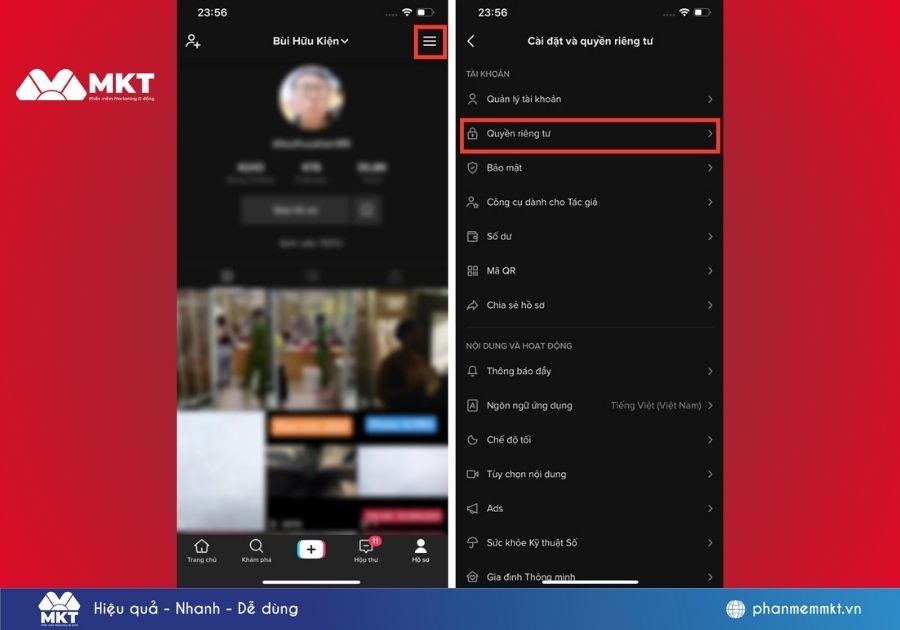The width and height of the screenshot is (900, 630).
Task: Tap the Mã QR icon in settings
Action: [473, 270]
